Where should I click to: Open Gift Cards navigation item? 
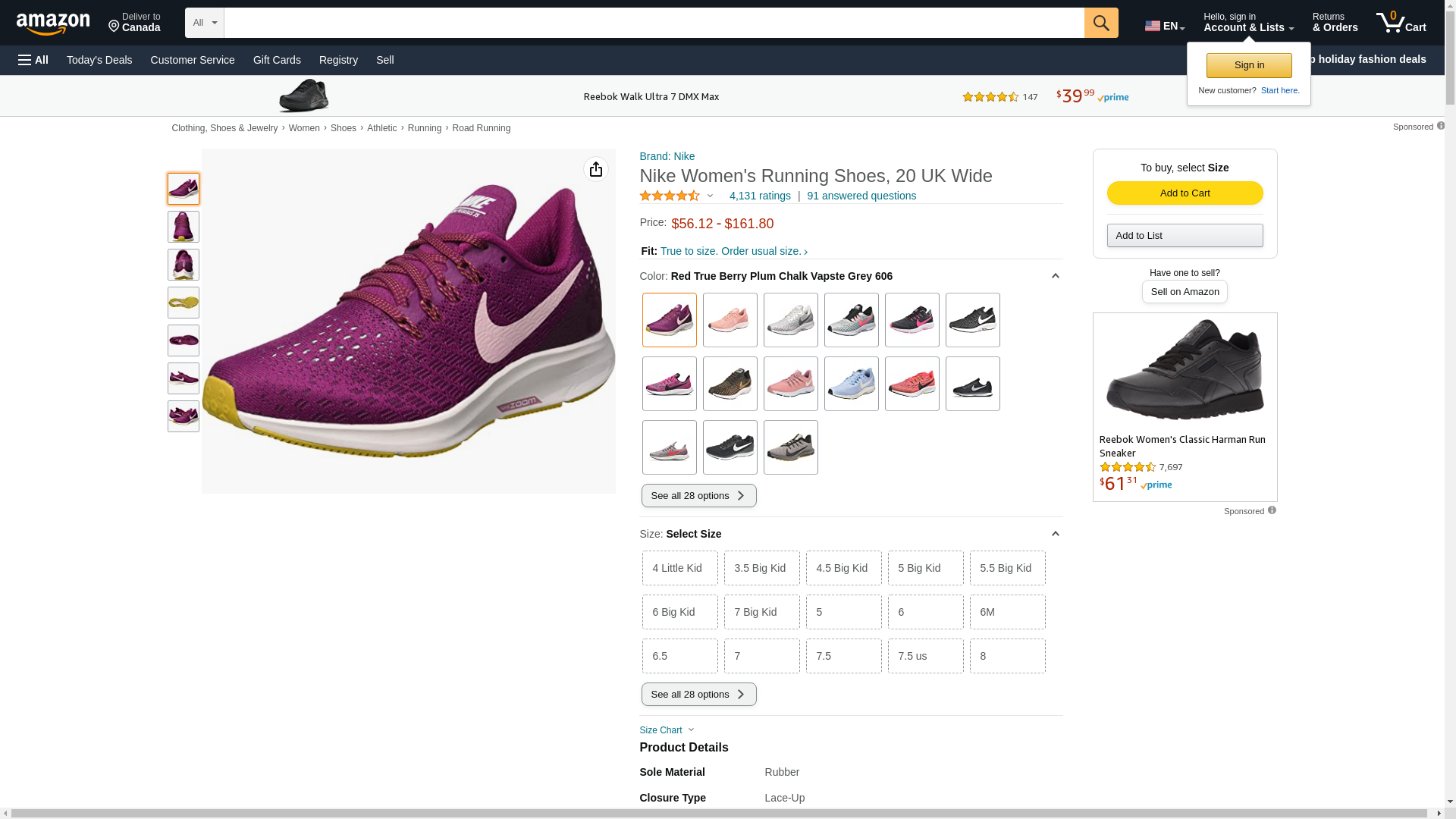click(x=277, y=60)
